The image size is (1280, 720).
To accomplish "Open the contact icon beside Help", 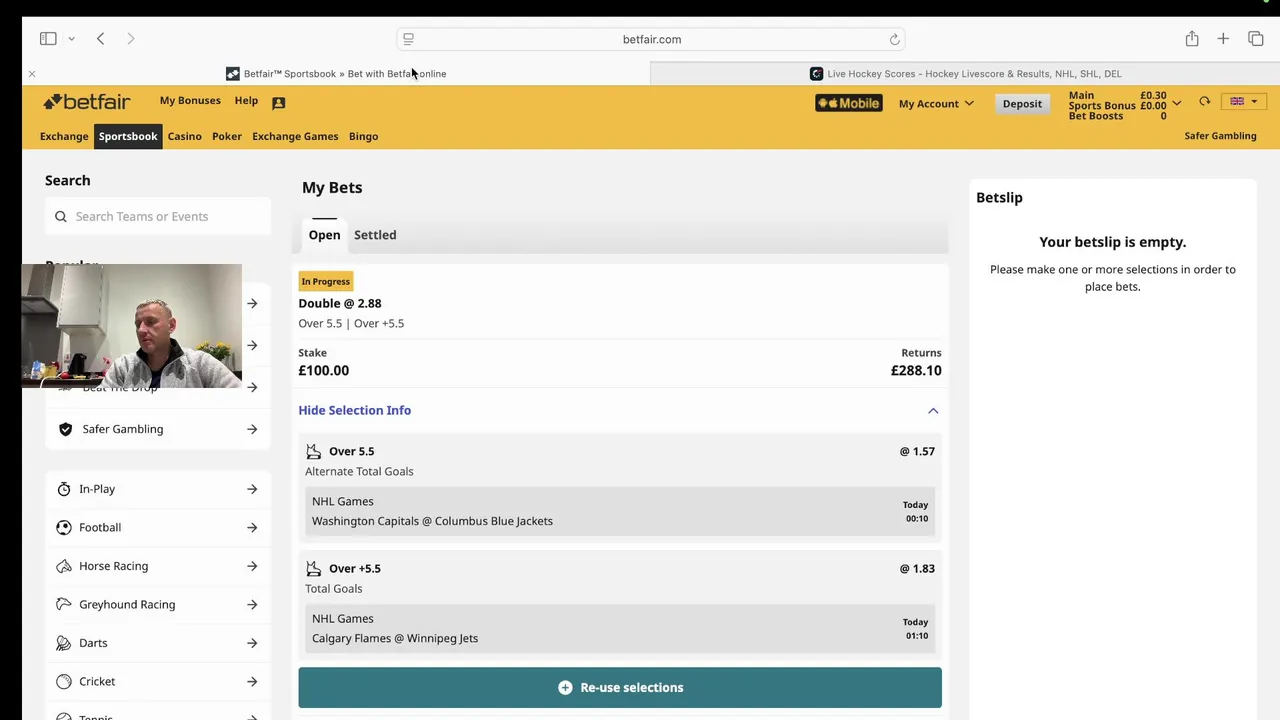I will pos(279,103).
